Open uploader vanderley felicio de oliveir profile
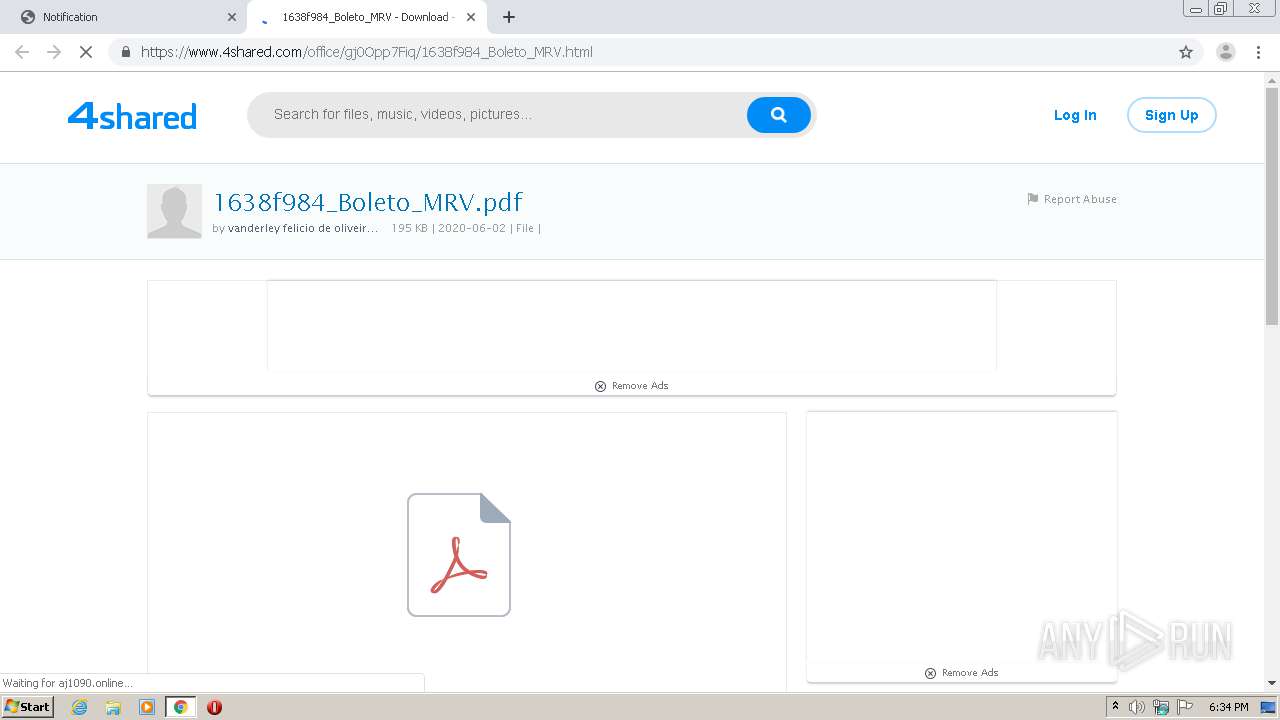 click(302, 228)
